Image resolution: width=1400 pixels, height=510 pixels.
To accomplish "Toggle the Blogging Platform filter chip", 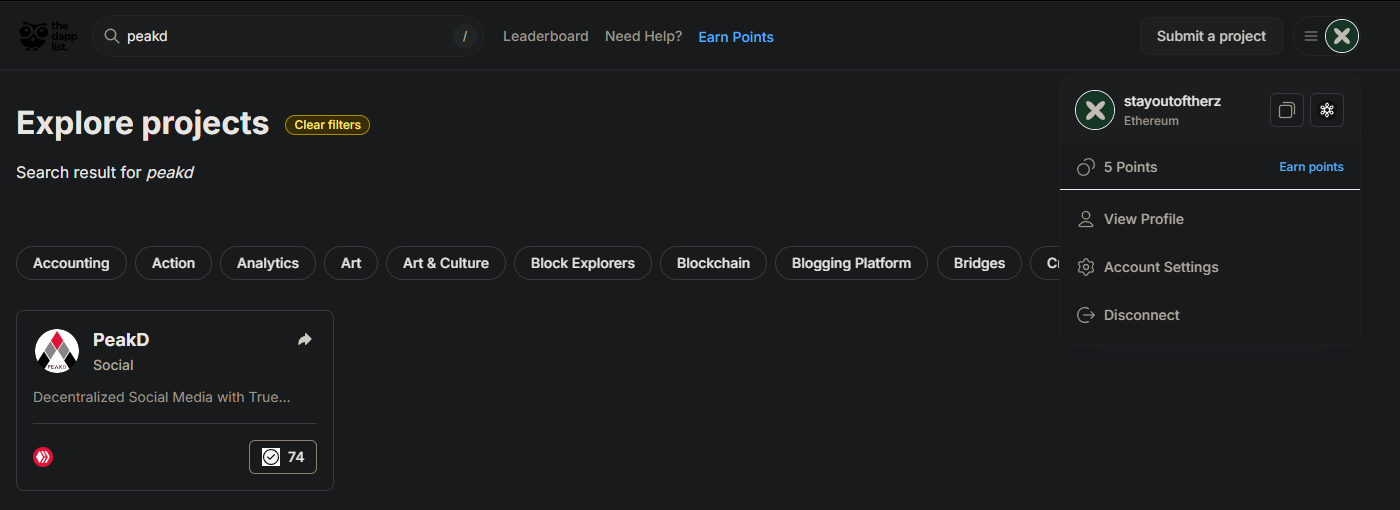I will click(x=851, y=263).
